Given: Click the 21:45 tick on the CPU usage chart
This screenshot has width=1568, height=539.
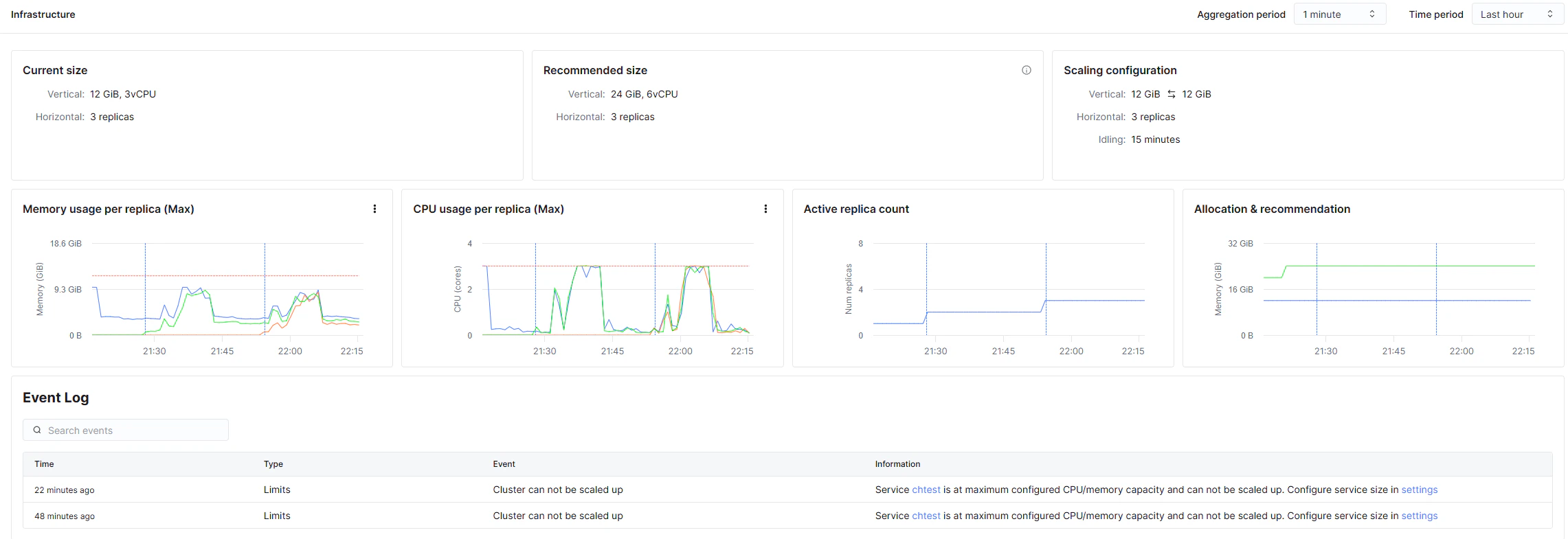Looking at the screenshot, I should (612, 351).
